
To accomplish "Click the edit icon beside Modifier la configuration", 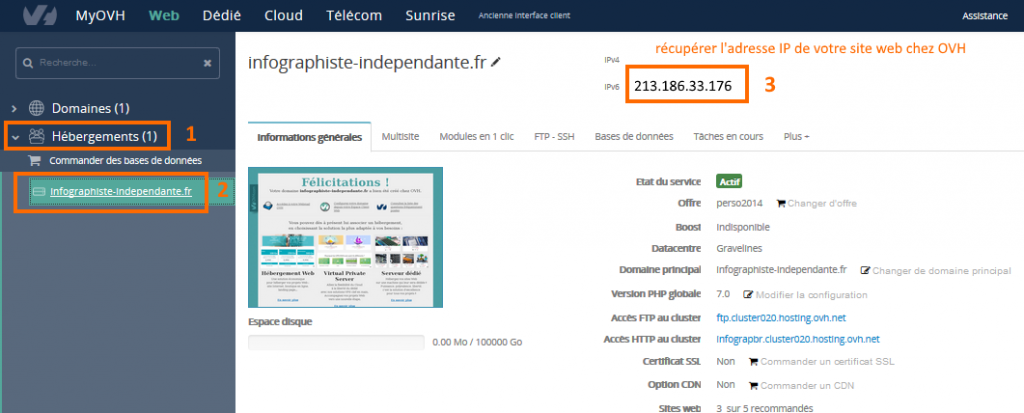I will 748,295.
